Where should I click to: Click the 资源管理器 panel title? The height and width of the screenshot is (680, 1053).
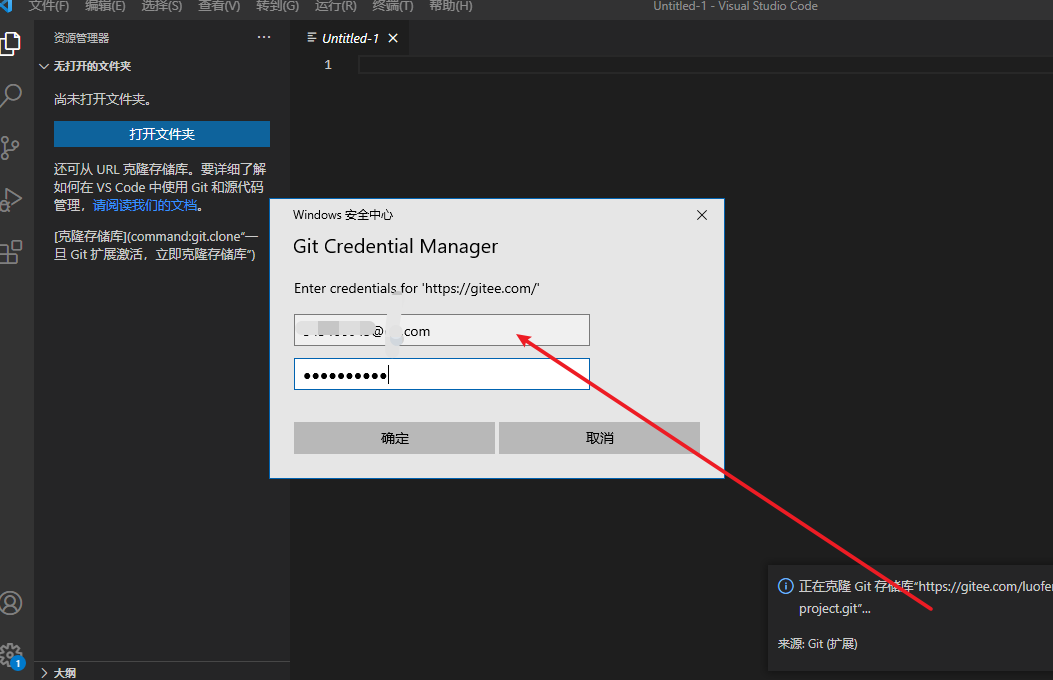click(x=81, y=38)
